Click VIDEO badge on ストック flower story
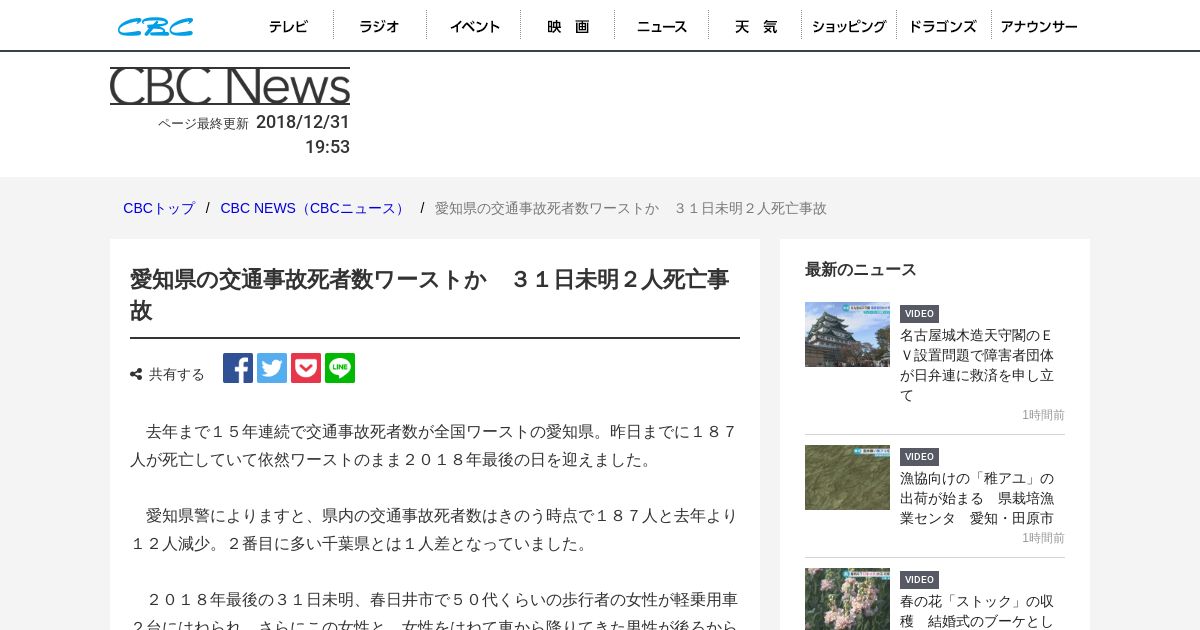1200x630 pixels. [x=919, y=580]
